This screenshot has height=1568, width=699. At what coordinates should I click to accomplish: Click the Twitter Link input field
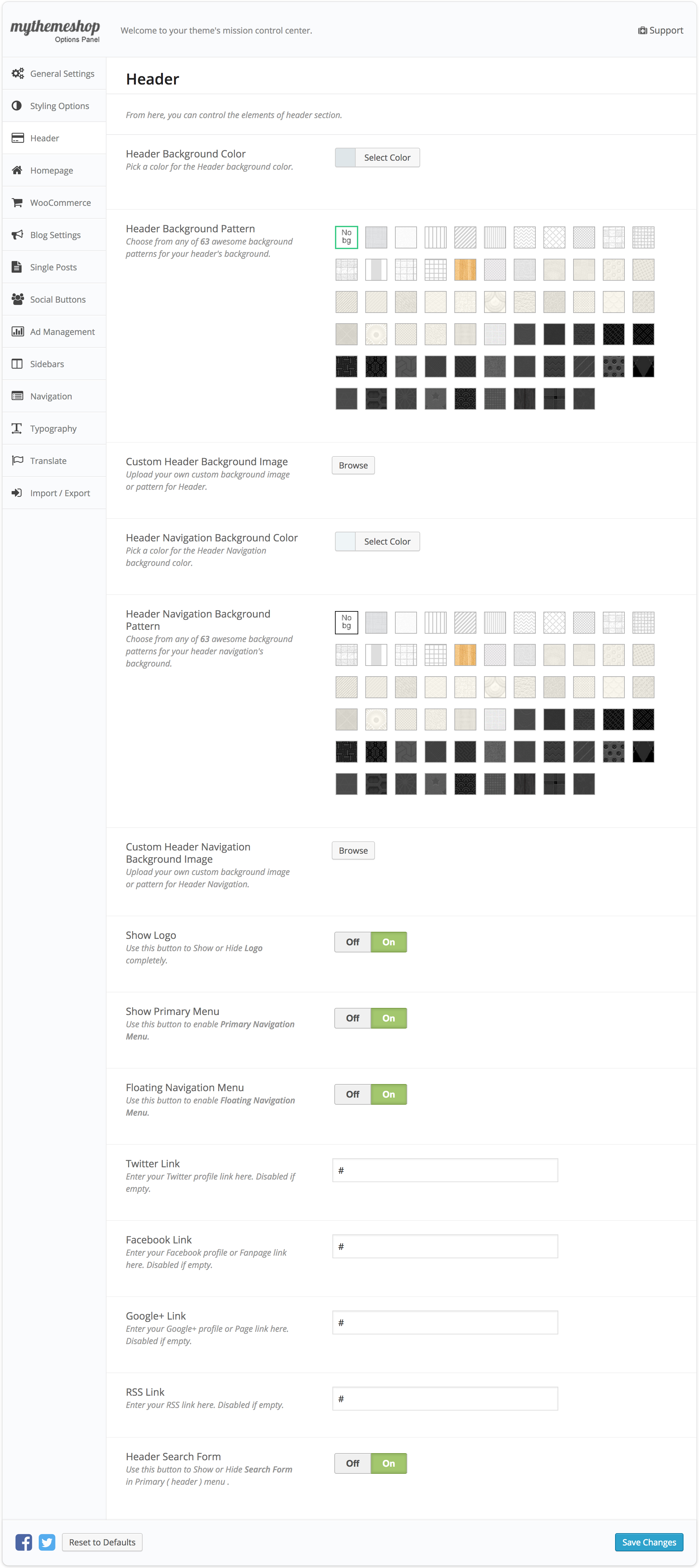point(444,1170)
